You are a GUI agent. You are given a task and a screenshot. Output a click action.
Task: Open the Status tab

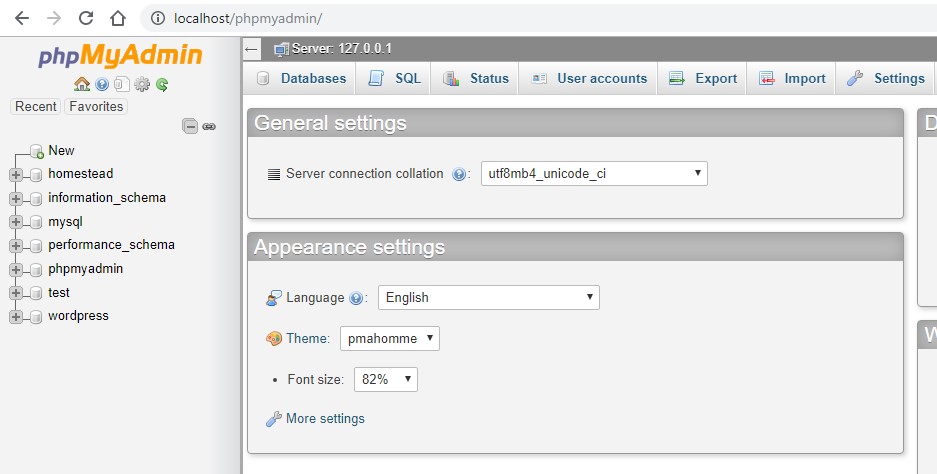click(x=476, y=78)
